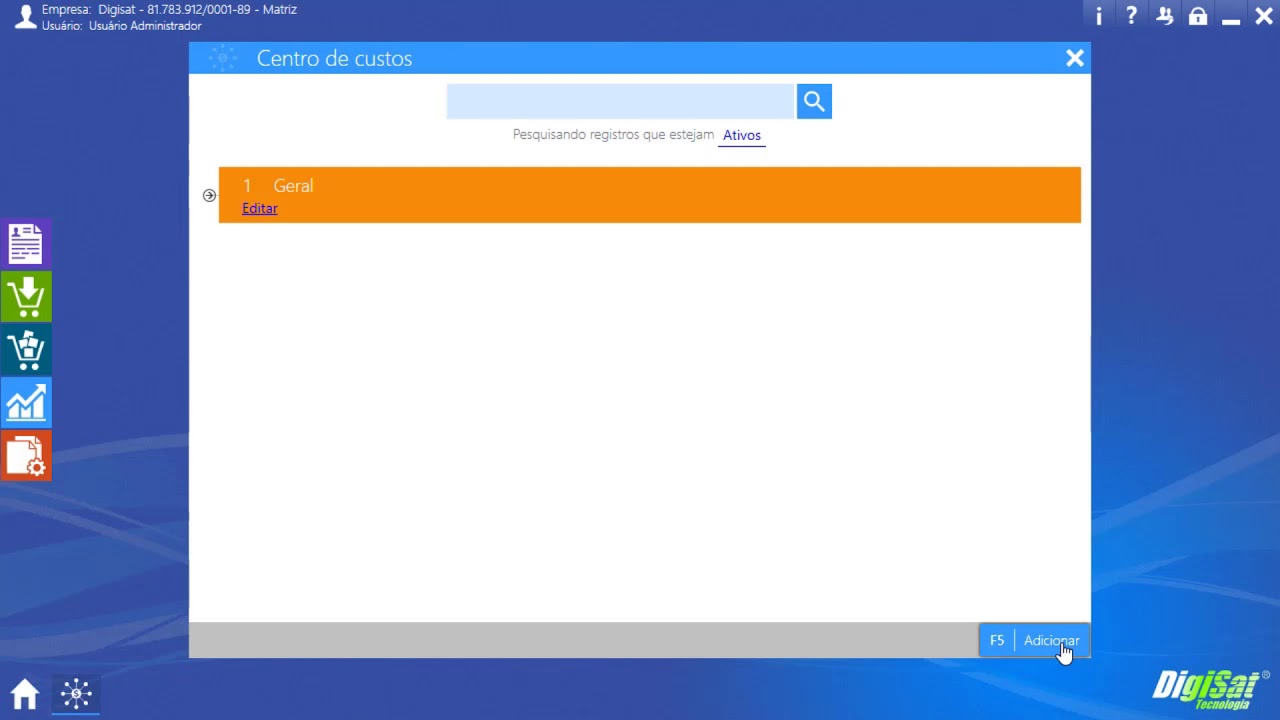Click the row arrow indicator beside Geral
1280x720 pixels.
pos(209,195)
